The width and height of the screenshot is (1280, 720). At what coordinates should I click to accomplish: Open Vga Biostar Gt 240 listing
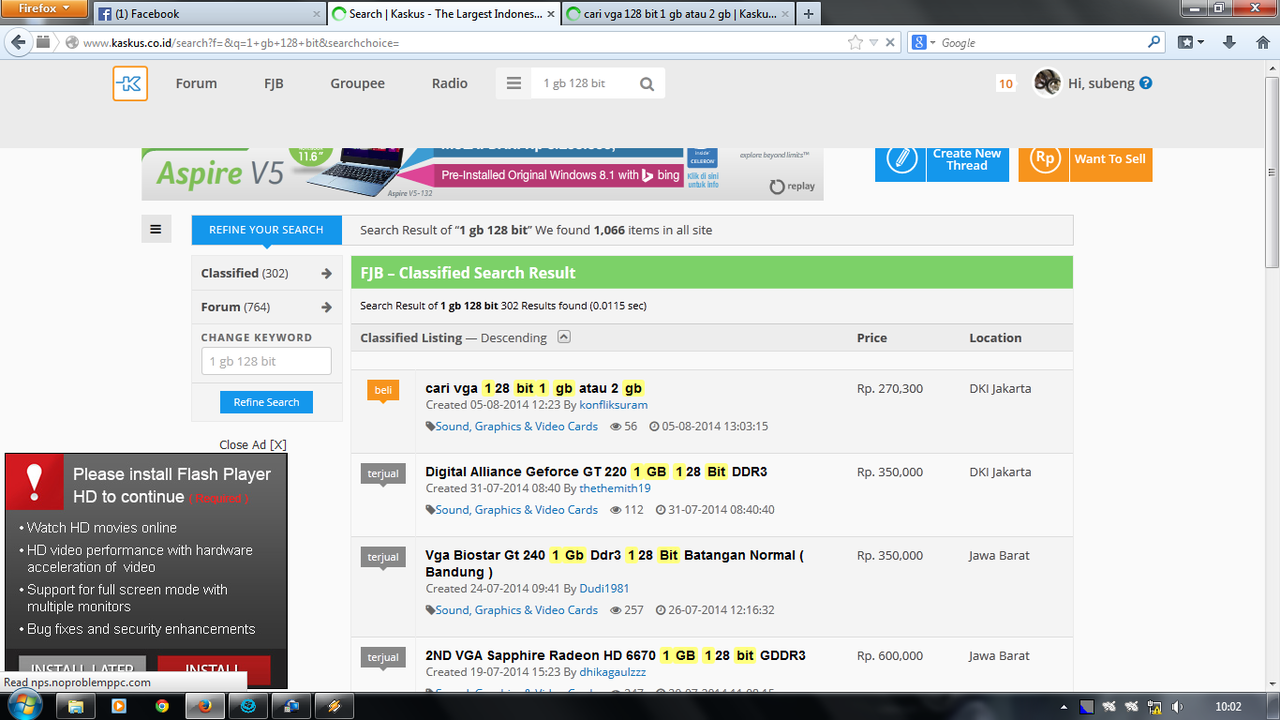pos(614,563)
